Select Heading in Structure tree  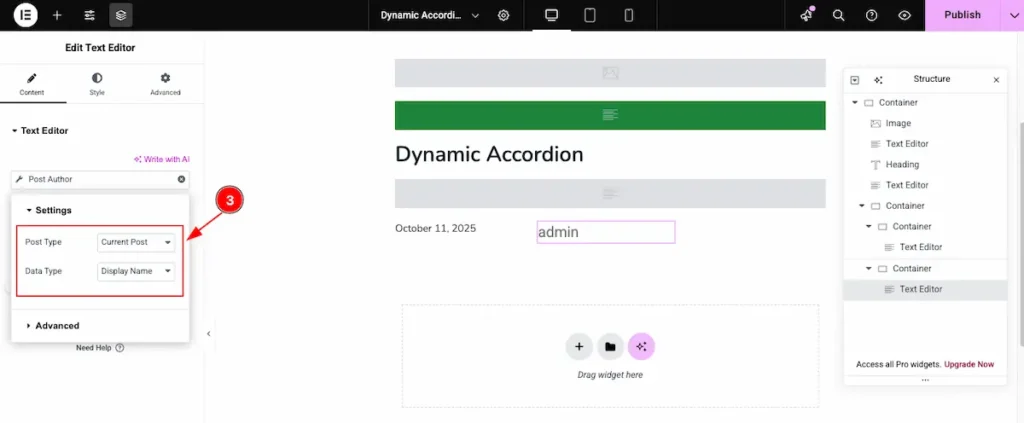point(902,165)
